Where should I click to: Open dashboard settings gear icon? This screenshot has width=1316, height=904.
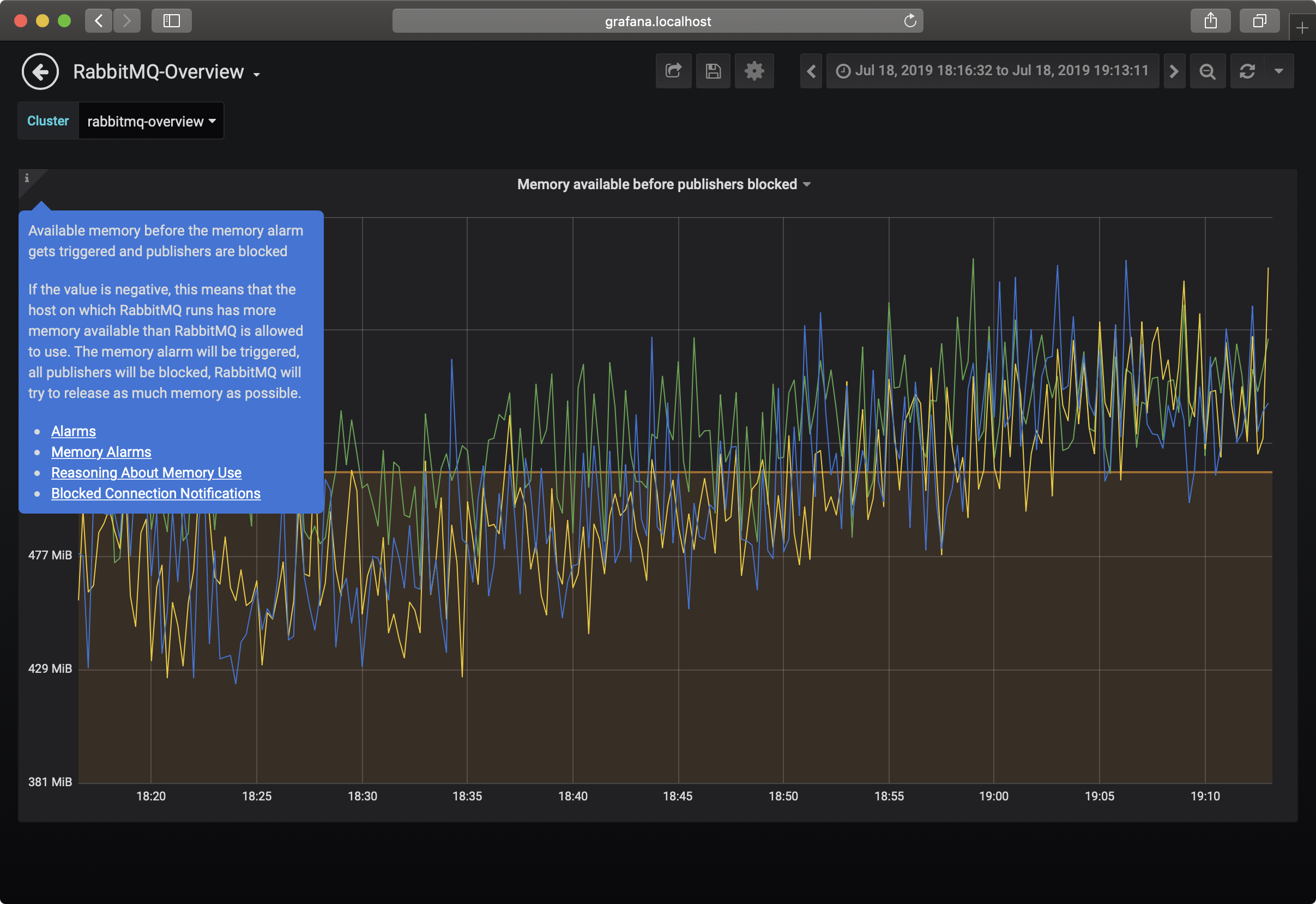(x=754, y=71)
